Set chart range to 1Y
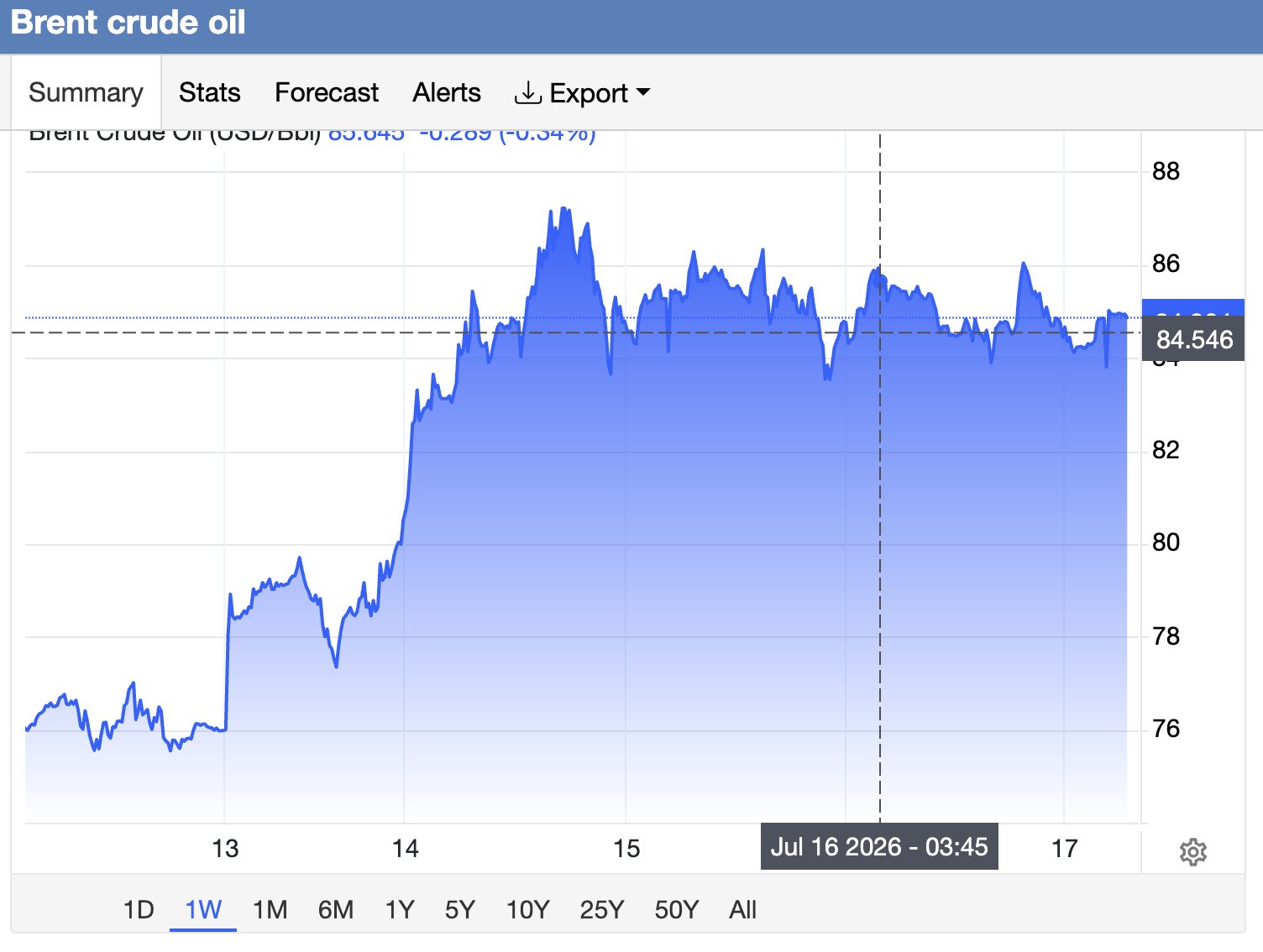This screenshot has height=952, width=1263. 400,910
